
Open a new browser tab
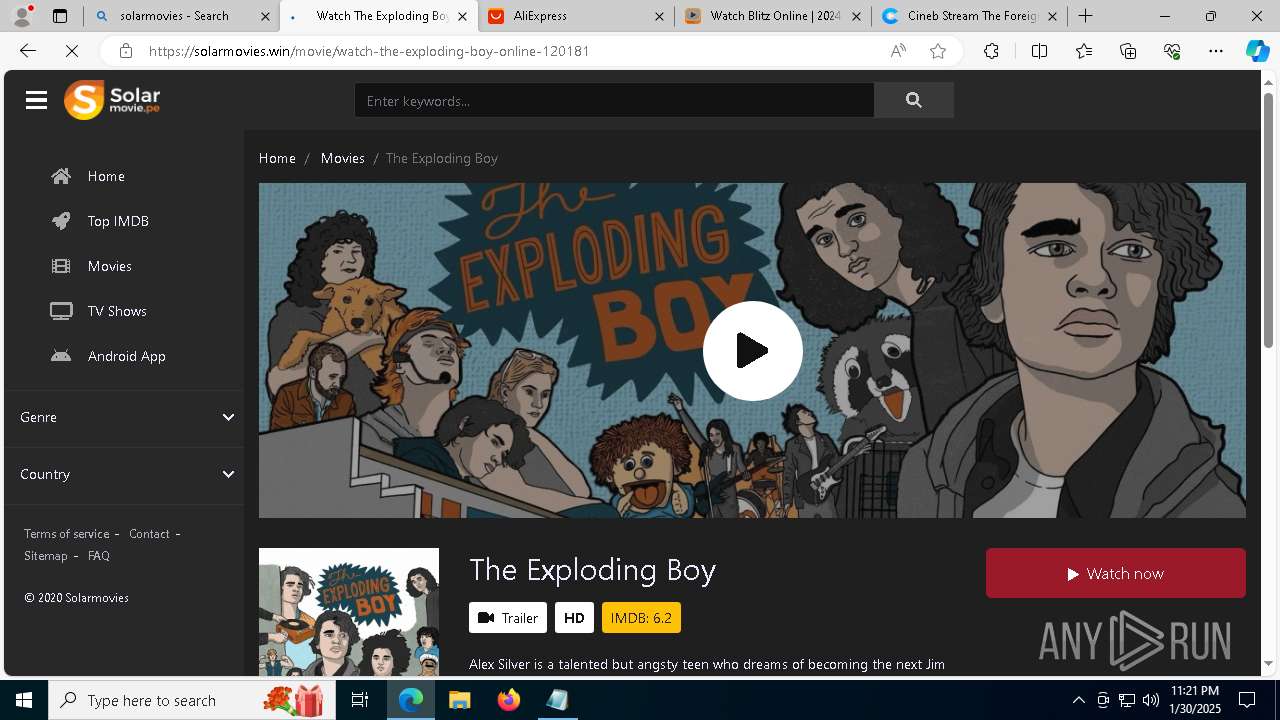coord(1085,16)
